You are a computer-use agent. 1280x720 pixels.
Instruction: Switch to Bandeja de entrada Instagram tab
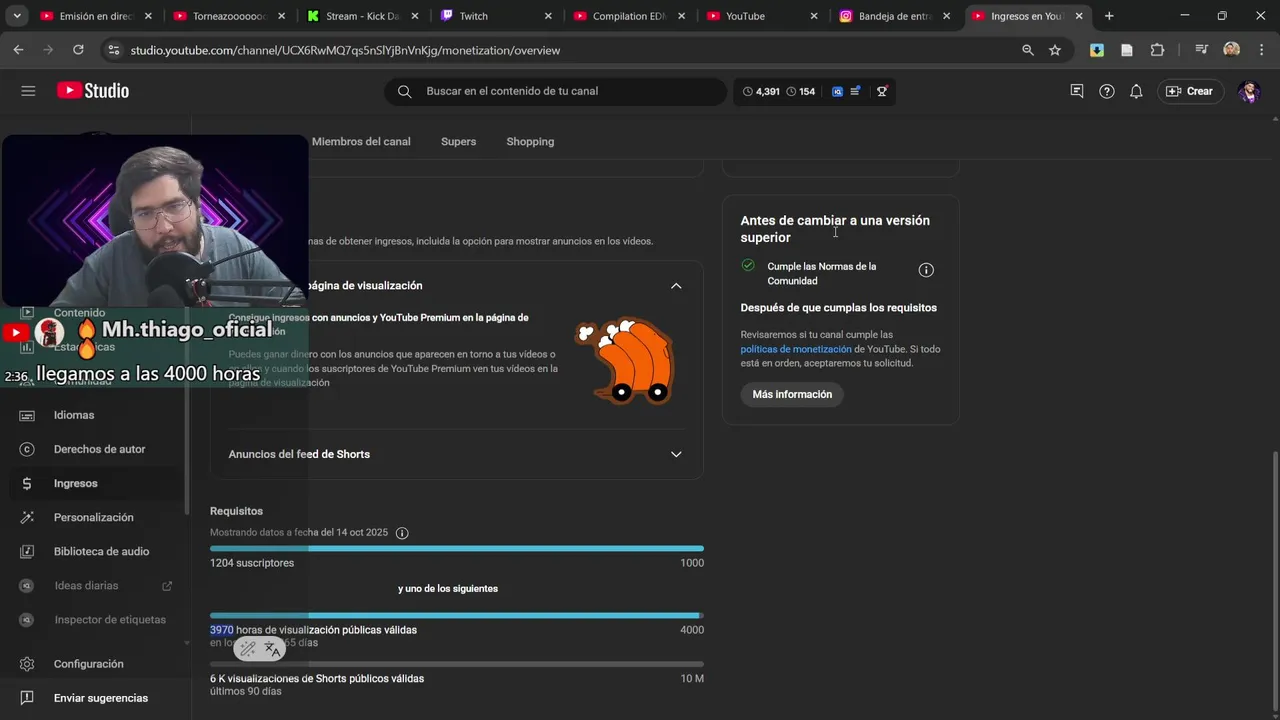[x=894, y=16]
